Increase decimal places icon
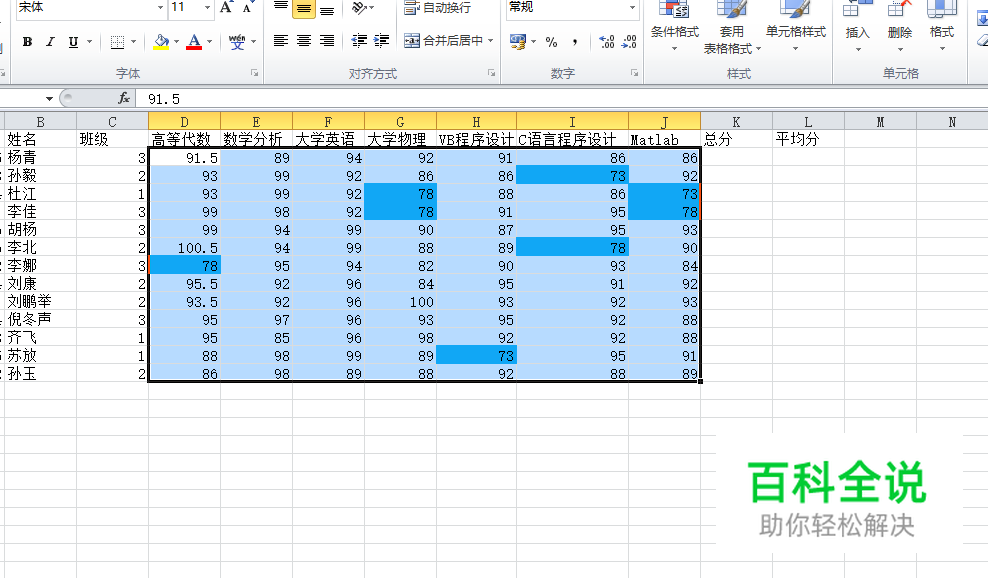Viewport: 988px width, 578px height. point(606,42)
